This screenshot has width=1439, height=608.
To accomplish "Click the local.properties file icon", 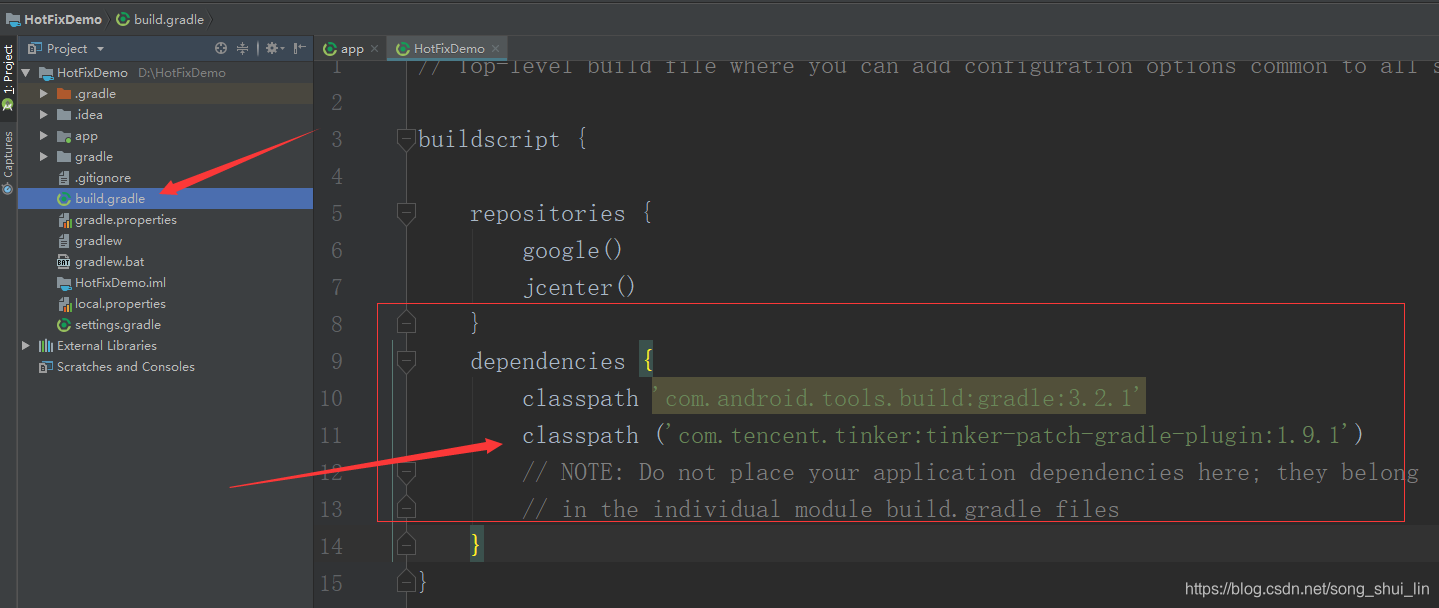I will coord(64,304).
